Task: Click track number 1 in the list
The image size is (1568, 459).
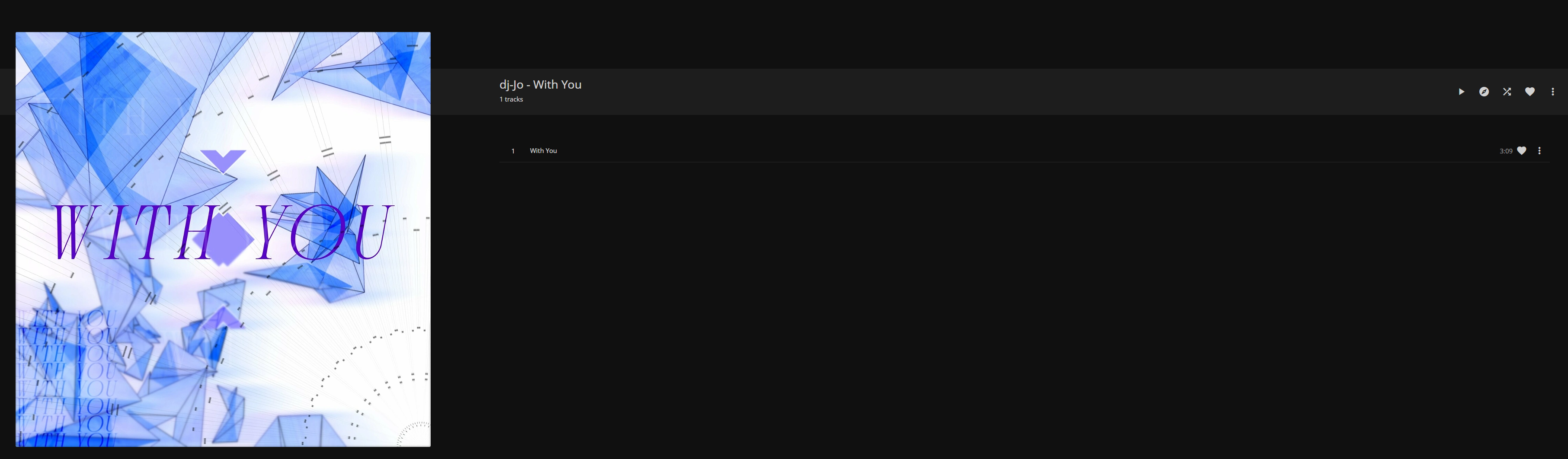Action: click(513, 151)
